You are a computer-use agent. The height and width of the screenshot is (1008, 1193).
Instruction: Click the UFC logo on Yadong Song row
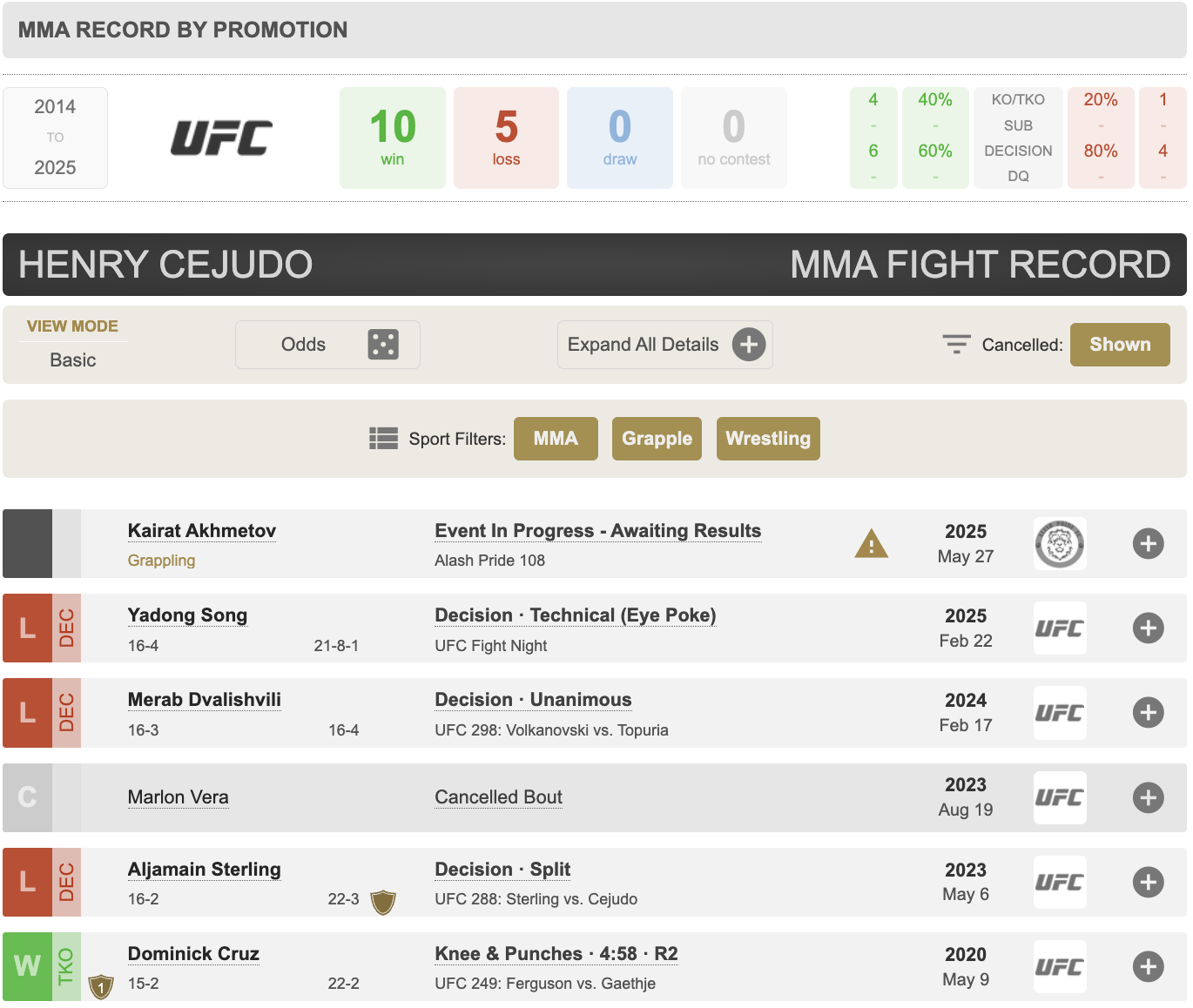[1060, 628]
